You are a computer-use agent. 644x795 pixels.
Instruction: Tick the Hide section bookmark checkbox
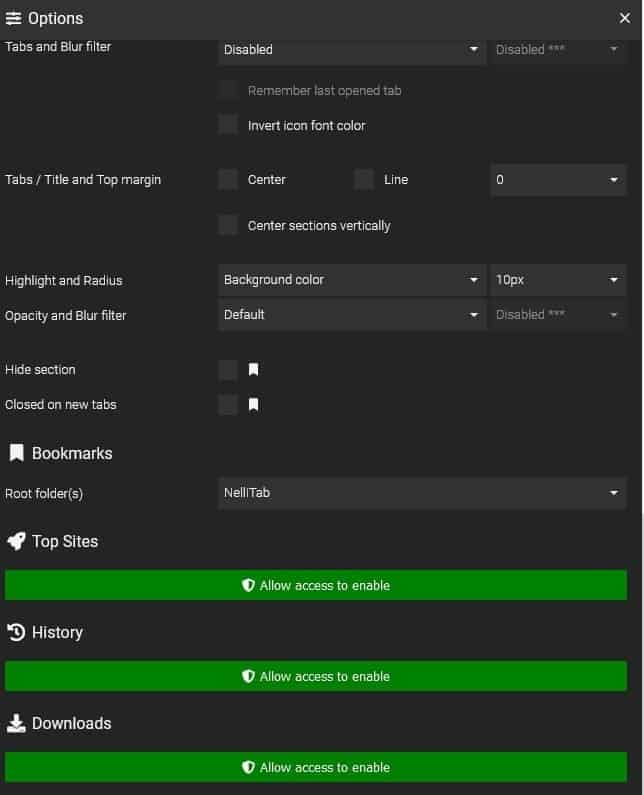tap(228, 370)
